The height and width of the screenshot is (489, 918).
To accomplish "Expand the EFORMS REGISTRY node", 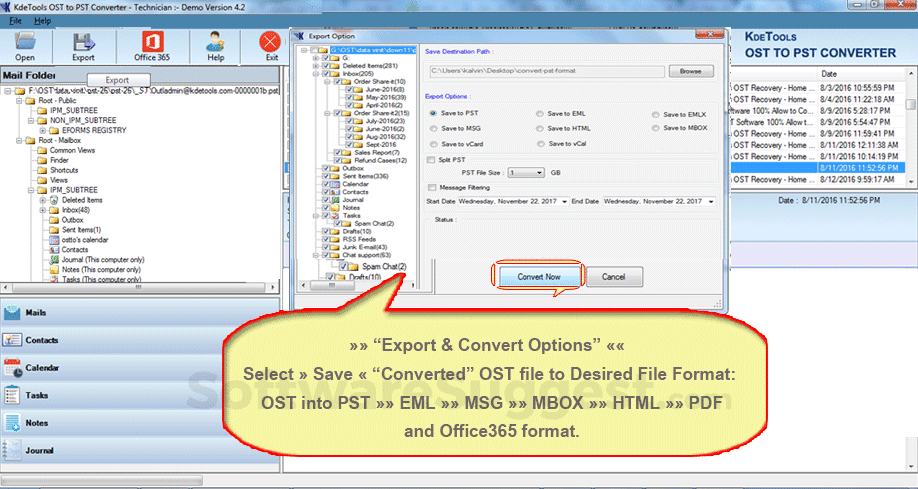I will coord(43,131).
